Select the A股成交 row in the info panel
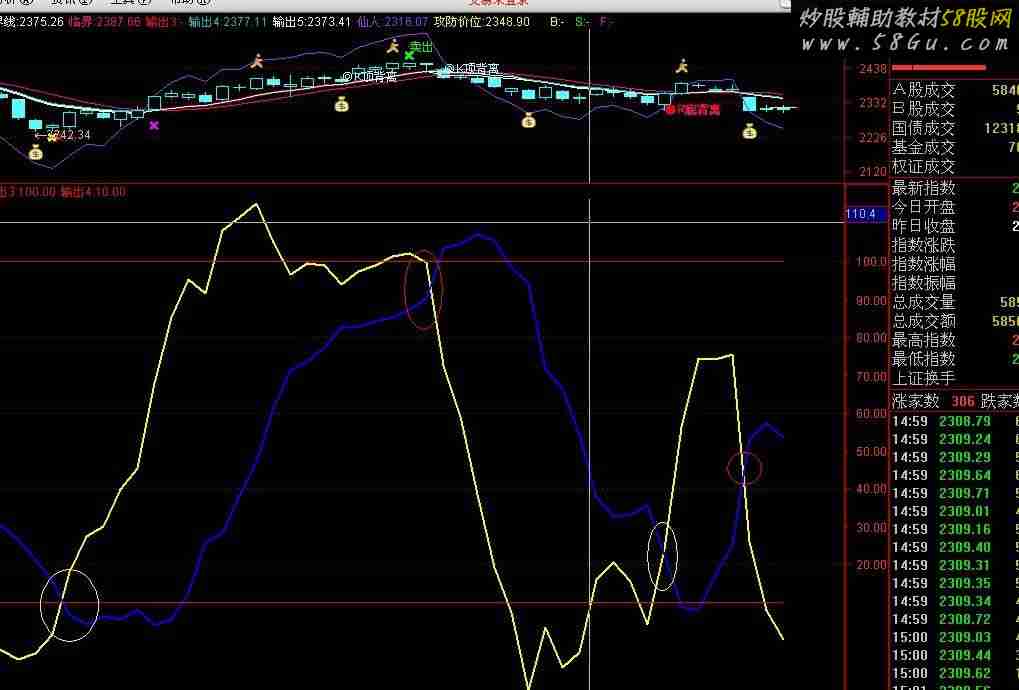Viewport: 1019px width, 690px height. pyautogui.click(x=924, y=90)
